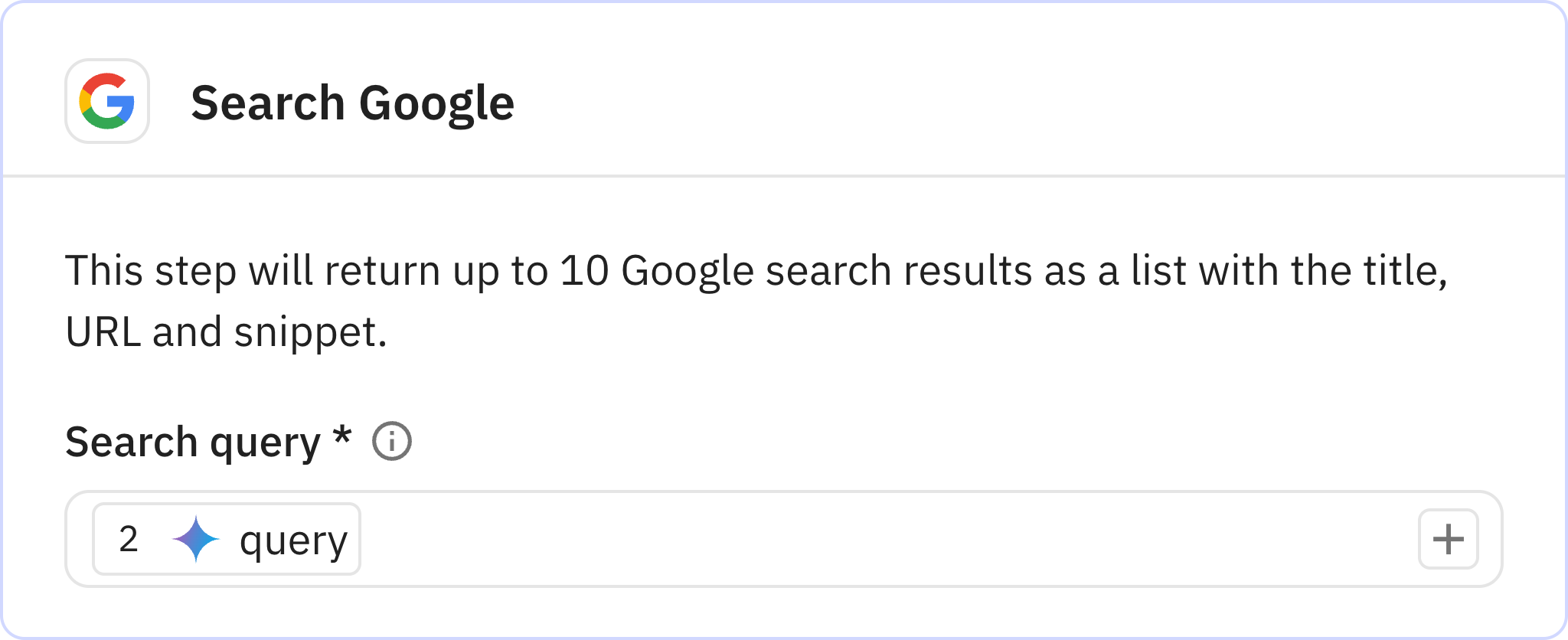Select the sparkle AI icon in the query token
Viewport: 1568px width, 640px height.
pos(198,539)
